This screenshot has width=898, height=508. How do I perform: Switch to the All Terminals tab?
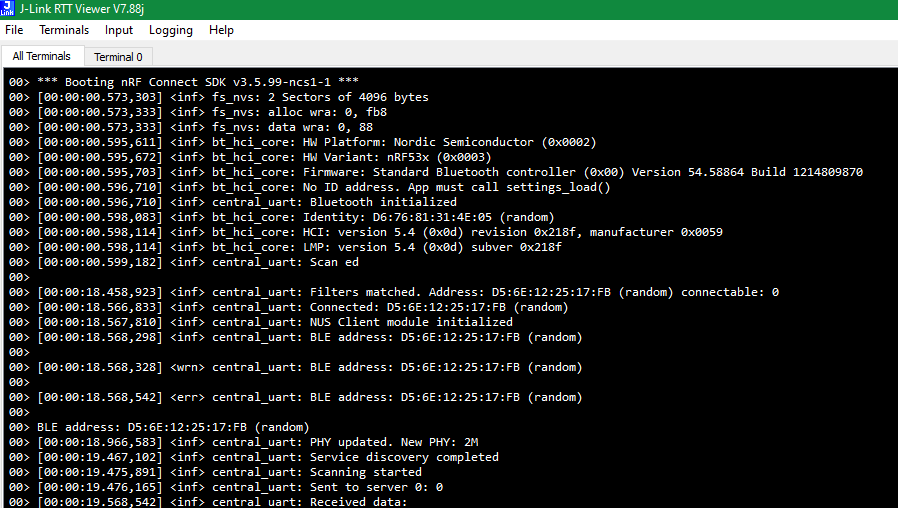42,56
